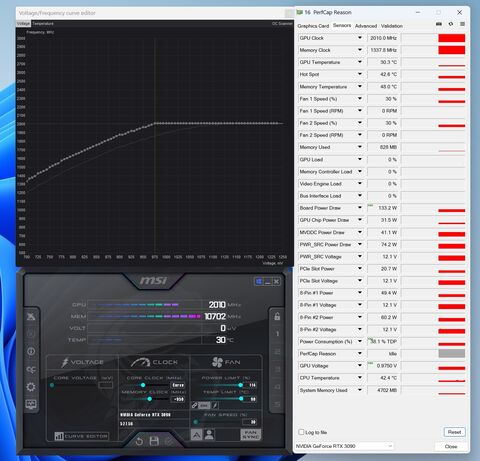Select profile slot 3 in Afterburner
This screenshot has width=480, height=461.
(x=277, y=369)
